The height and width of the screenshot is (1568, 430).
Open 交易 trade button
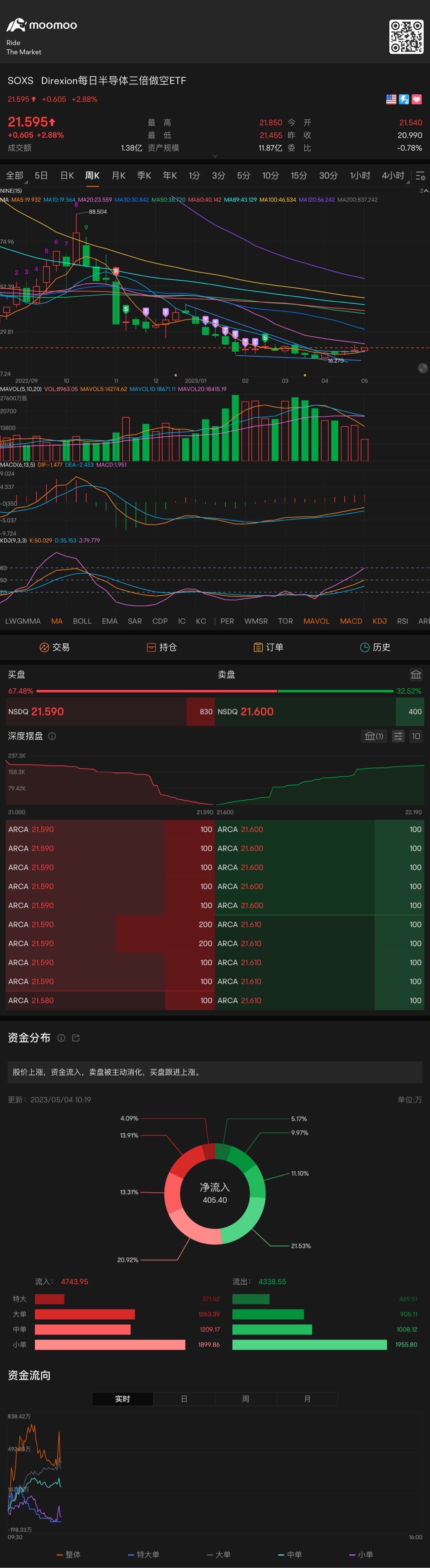click(x=54, y=647)
